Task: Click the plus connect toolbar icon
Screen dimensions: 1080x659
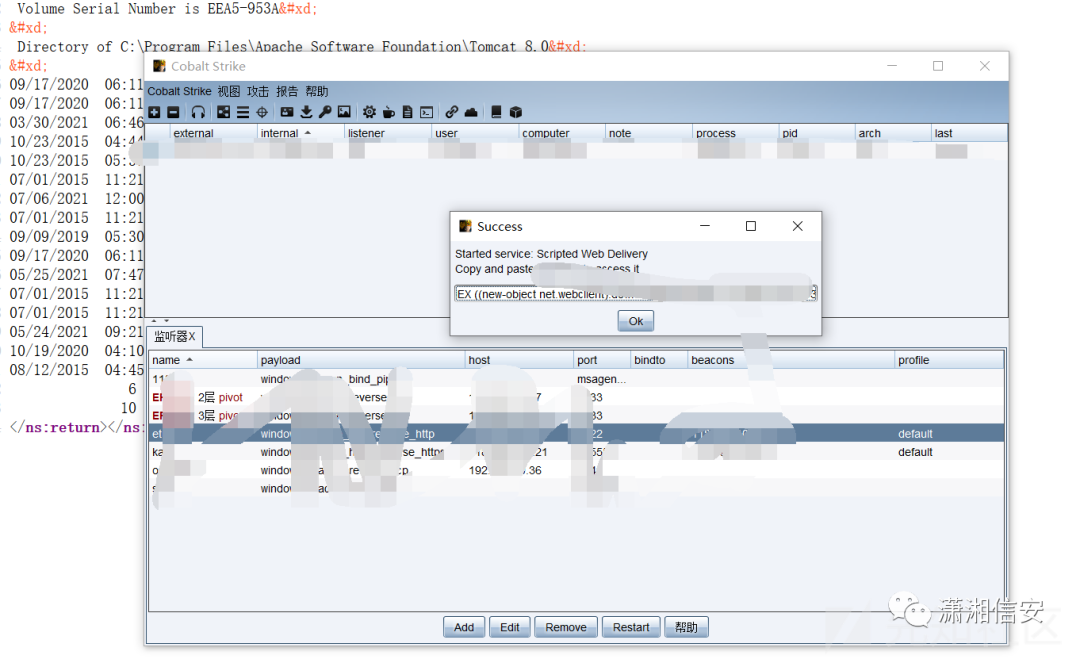Action: [154, 112]
